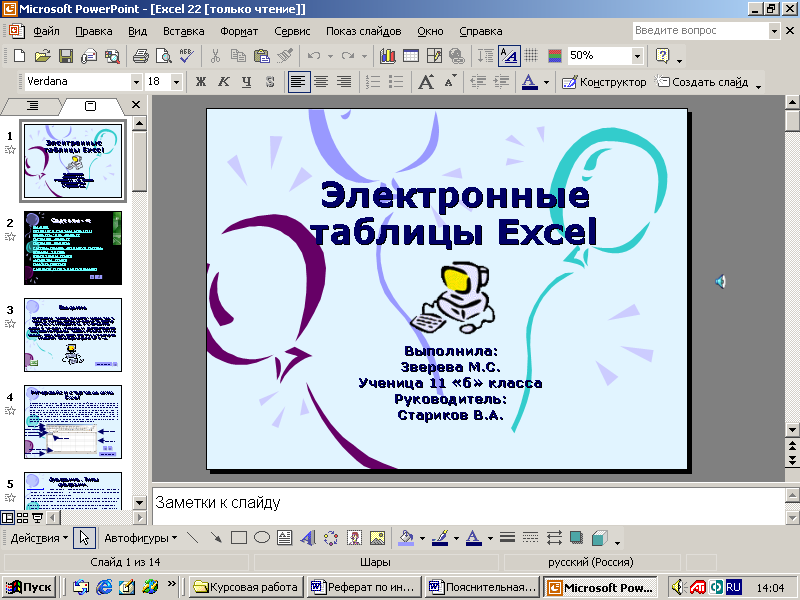Insert a chart using the chart icon
800x600 pixels.
(388, 56)
